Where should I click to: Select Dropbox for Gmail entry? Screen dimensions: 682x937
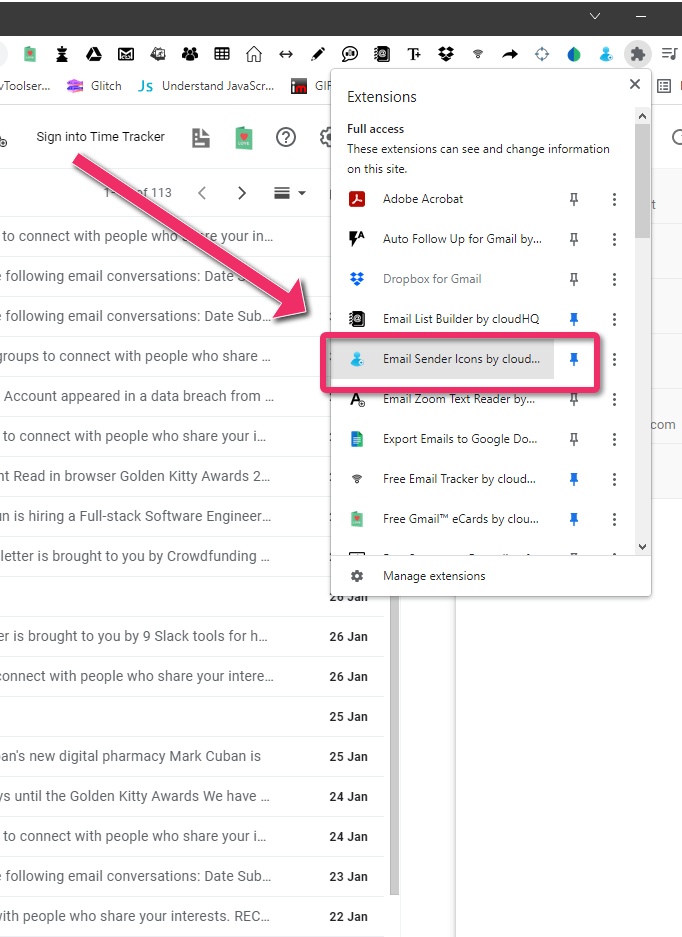[442, 279]
